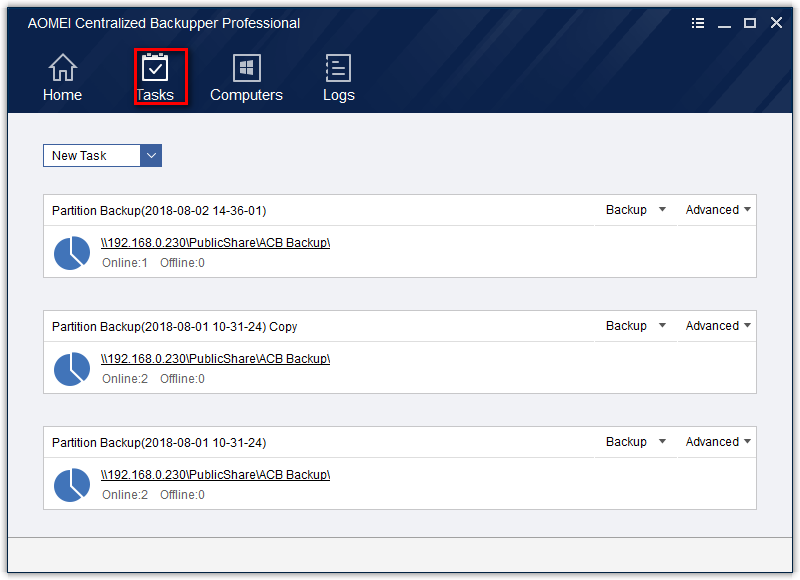The image size is (800, 580).
Task: Open backup path link of 14-36-01 task
Action: 215,243
